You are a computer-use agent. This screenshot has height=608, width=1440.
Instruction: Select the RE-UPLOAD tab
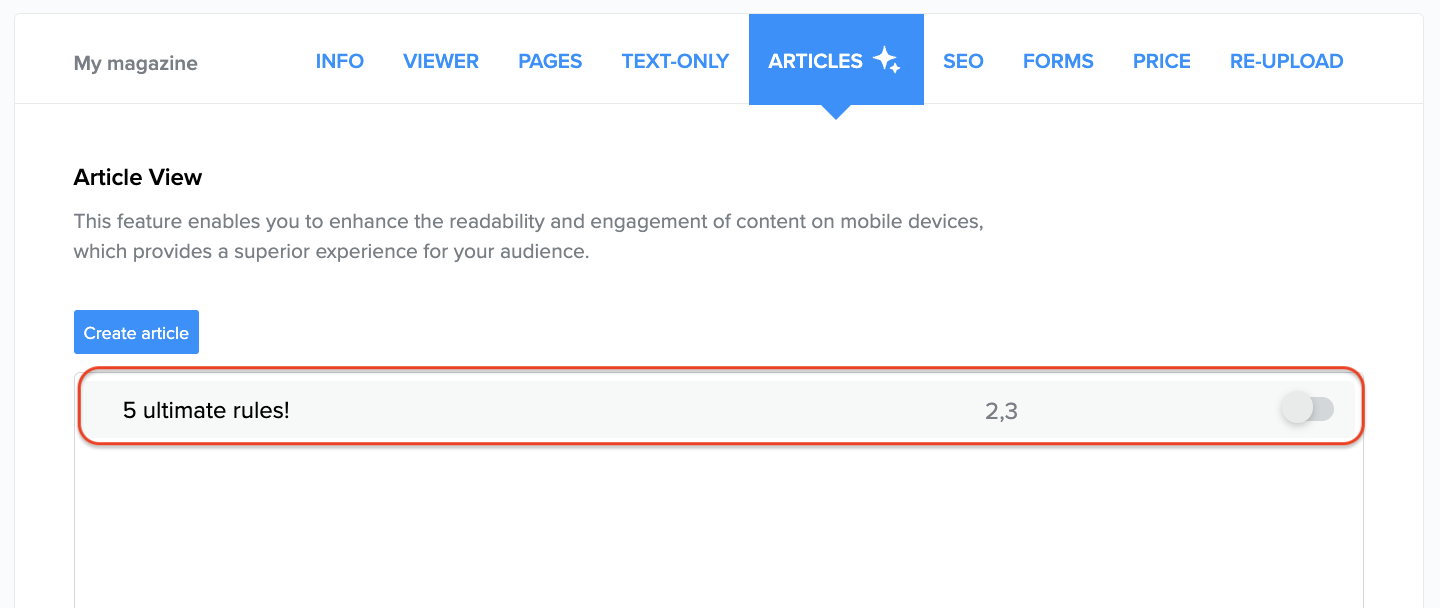1286,61
